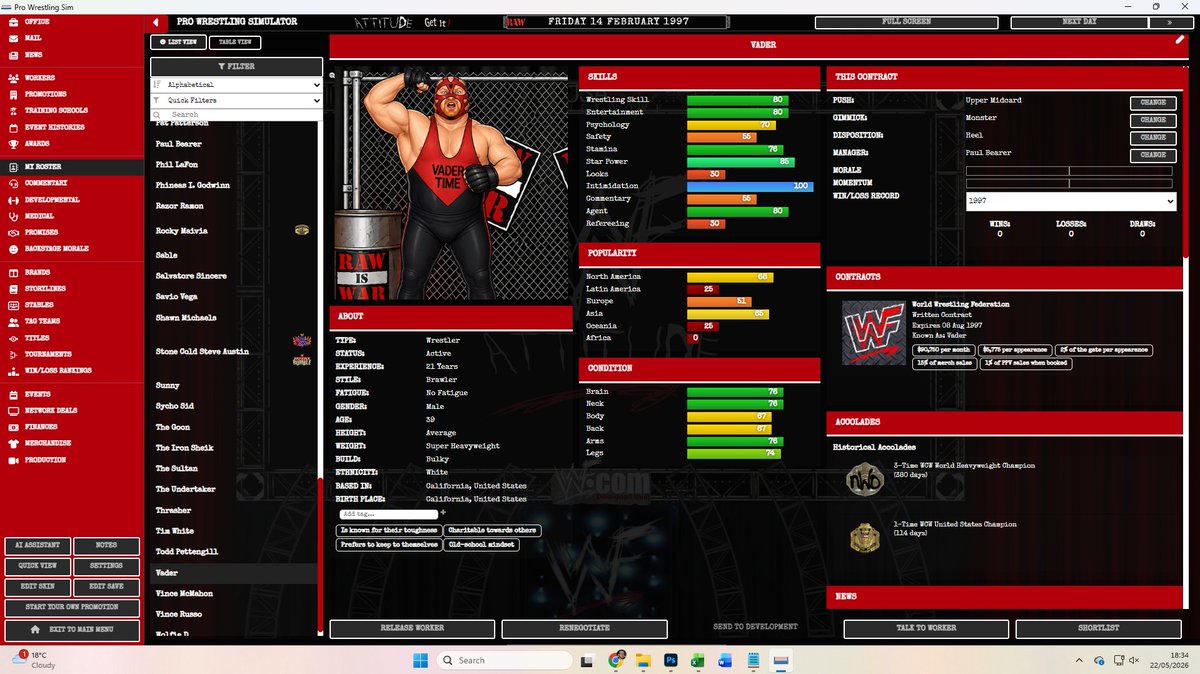Click the plus icon beside Add tag

coord(443,513)
